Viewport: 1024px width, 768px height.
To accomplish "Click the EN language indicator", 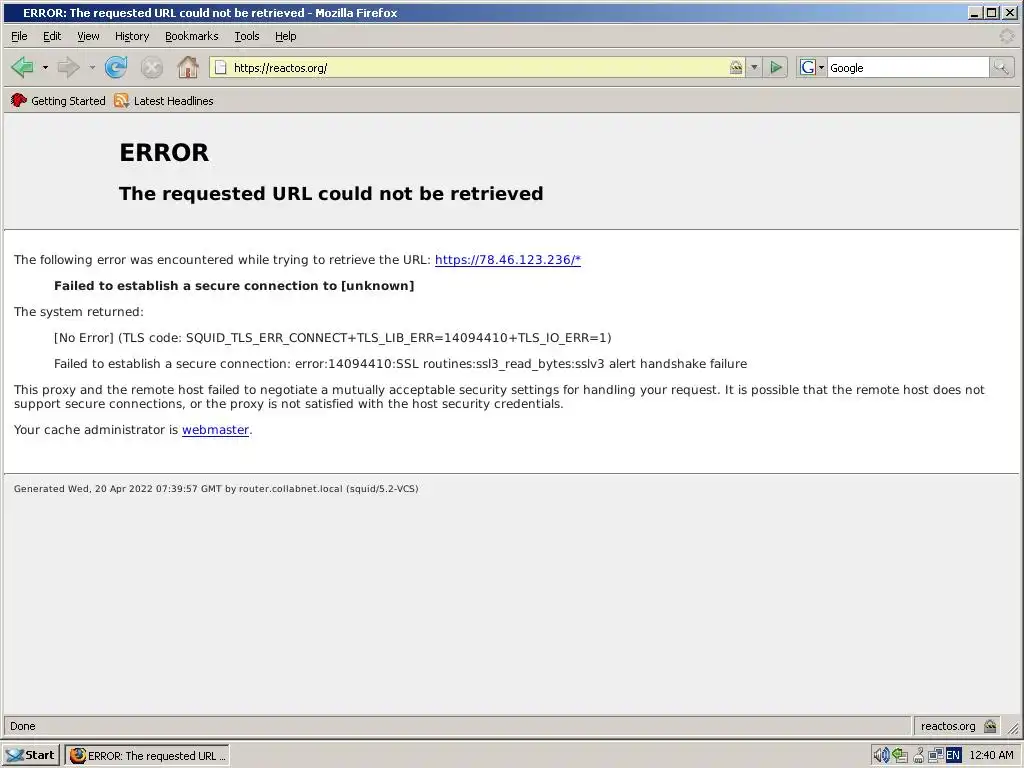I will pos(953,756).
